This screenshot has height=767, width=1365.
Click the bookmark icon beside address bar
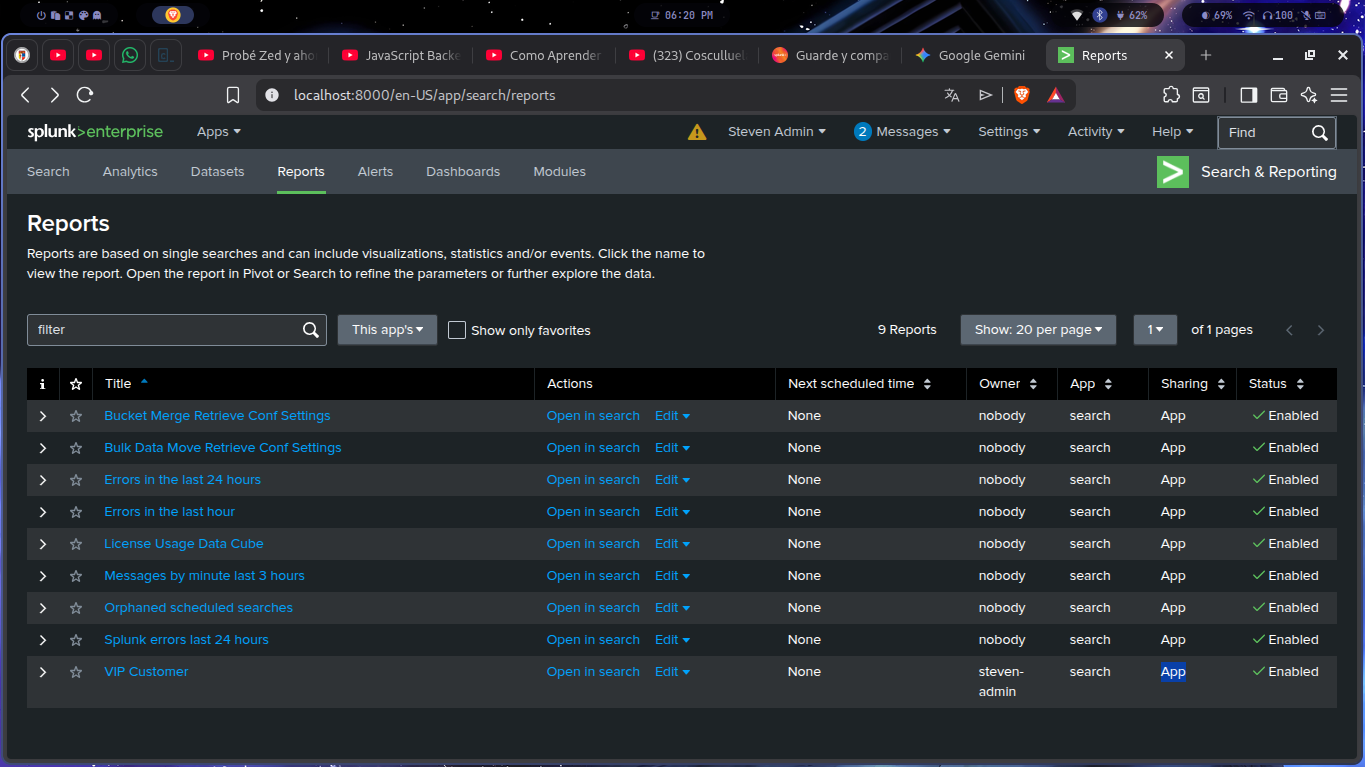coord(233,95)
